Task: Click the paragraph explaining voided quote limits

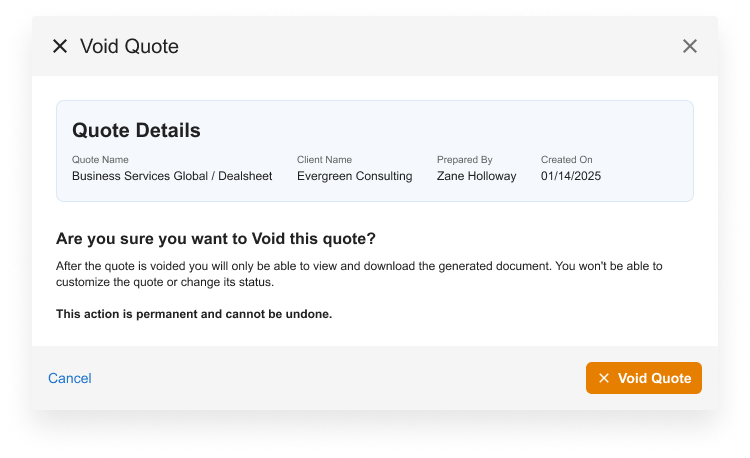Action: pyautogui.click(x=359, y=274)
